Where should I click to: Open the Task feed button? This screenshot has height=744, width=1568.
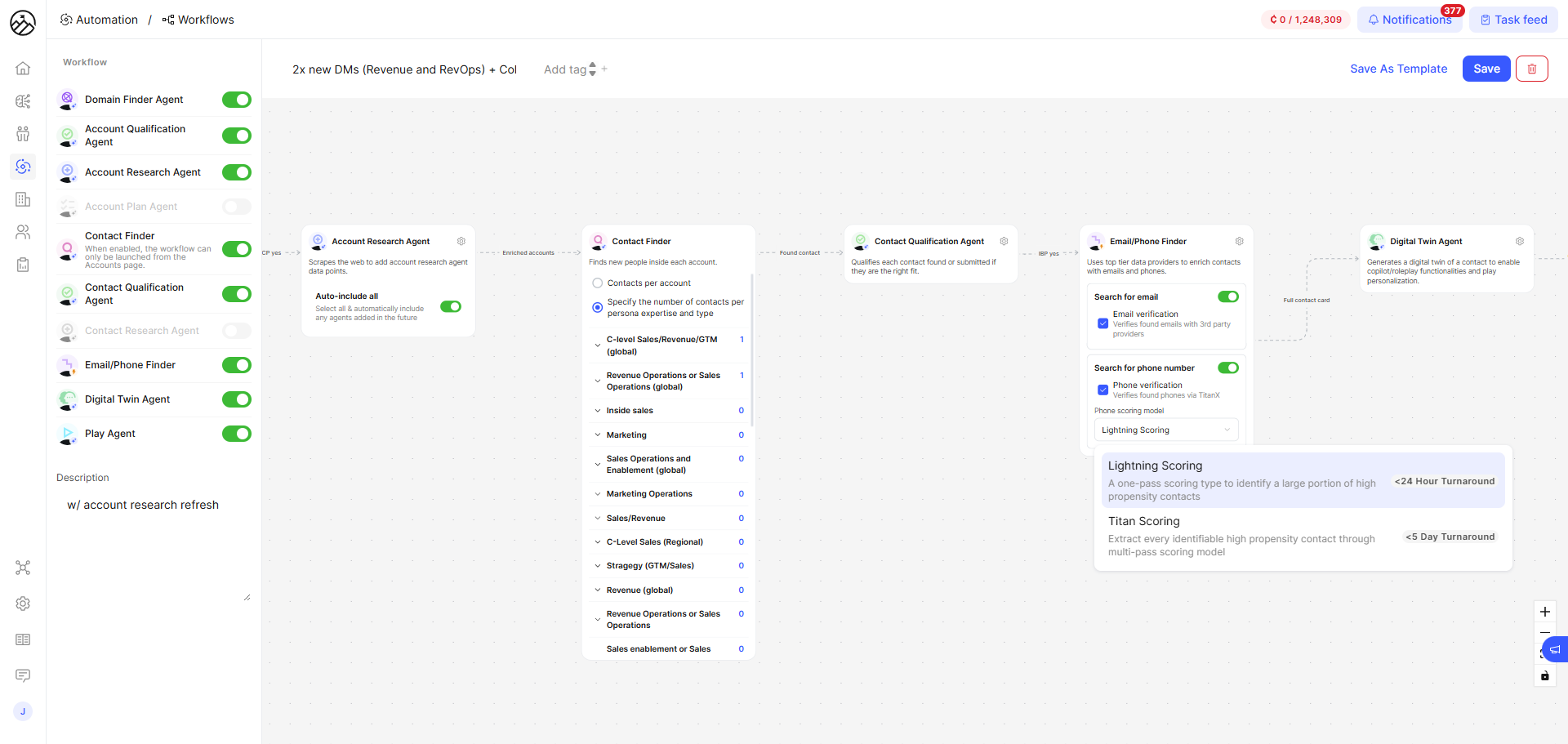[1512, 19]
